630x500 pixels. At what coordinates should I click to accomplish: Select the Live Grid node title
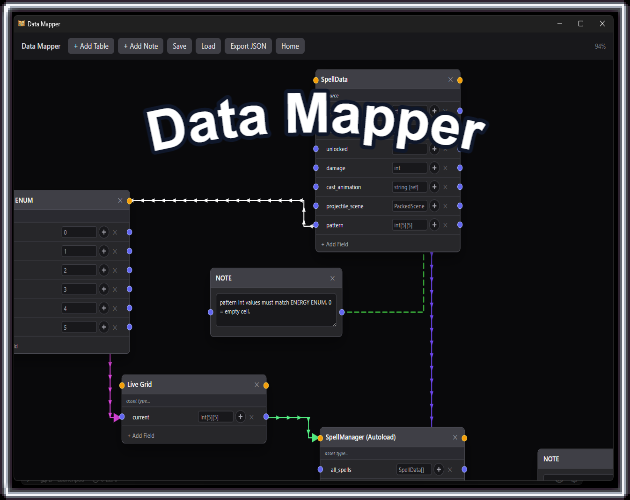139,384
